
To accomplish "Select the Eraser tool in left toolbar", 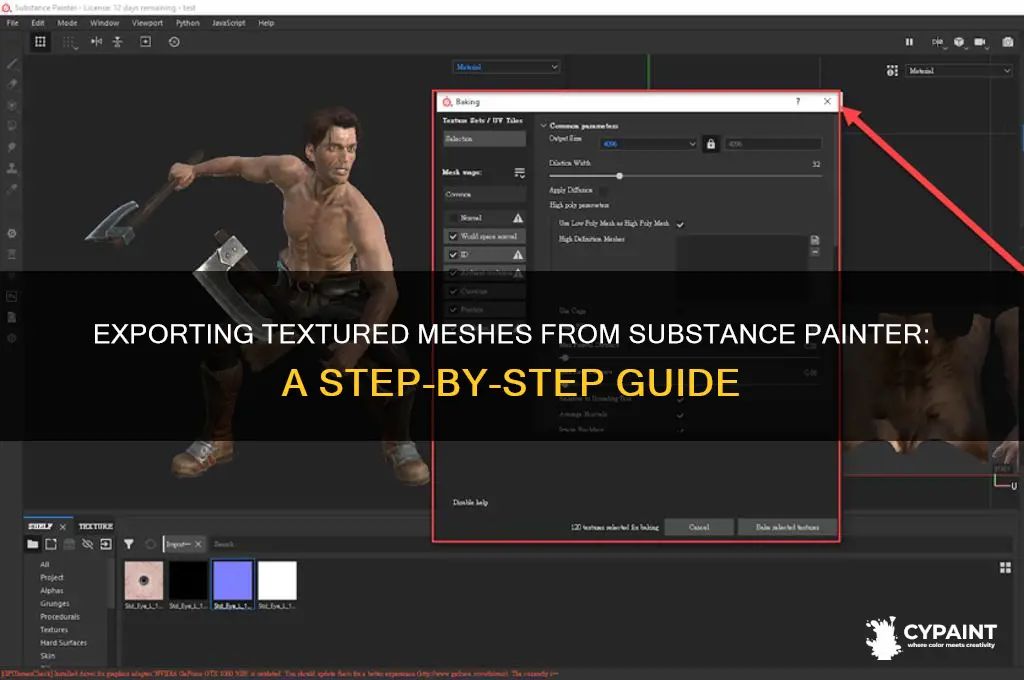I will click(12, 84).
